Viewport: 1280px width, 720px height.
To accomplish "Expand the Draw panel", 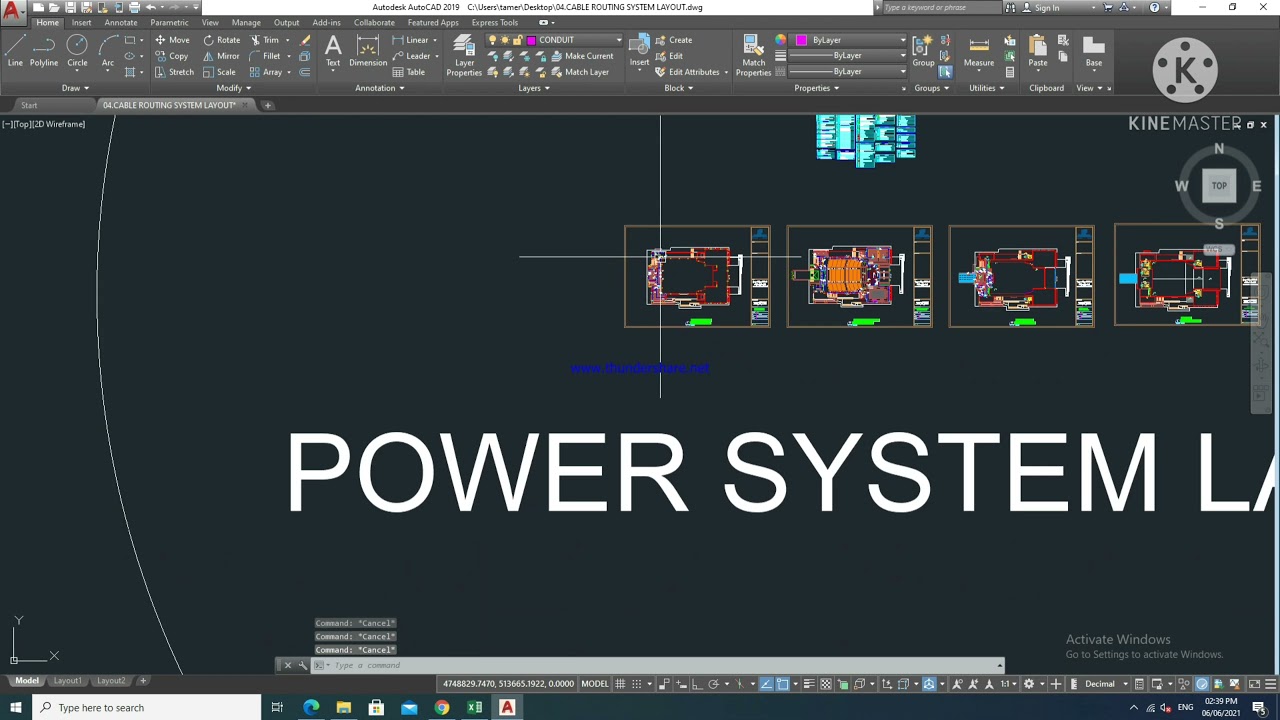I will (x=75, y=88).
